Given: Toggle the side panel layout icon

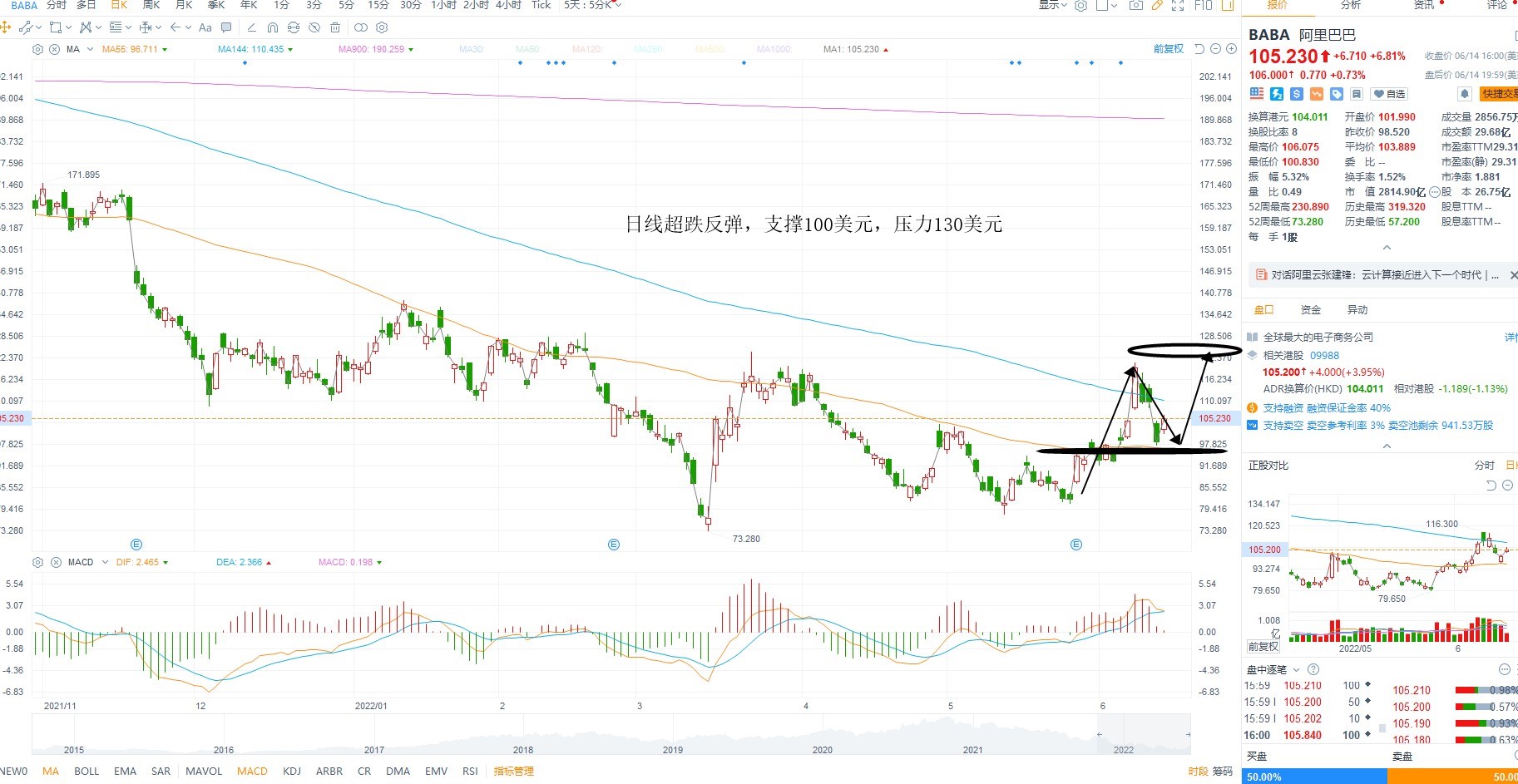Looking at the screenshot, I should click(1228, 5).
